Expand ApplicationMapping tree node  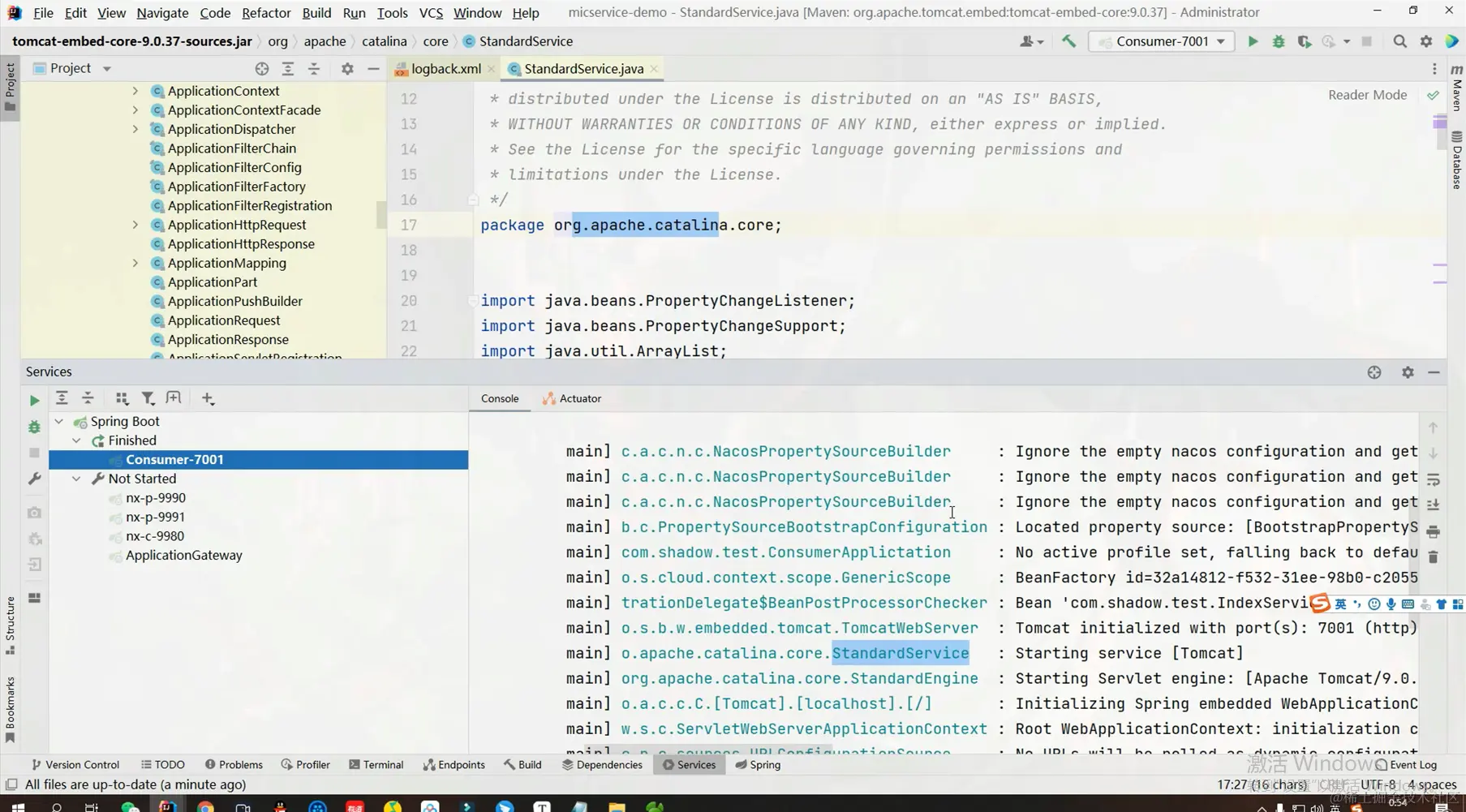coord(135,263)
